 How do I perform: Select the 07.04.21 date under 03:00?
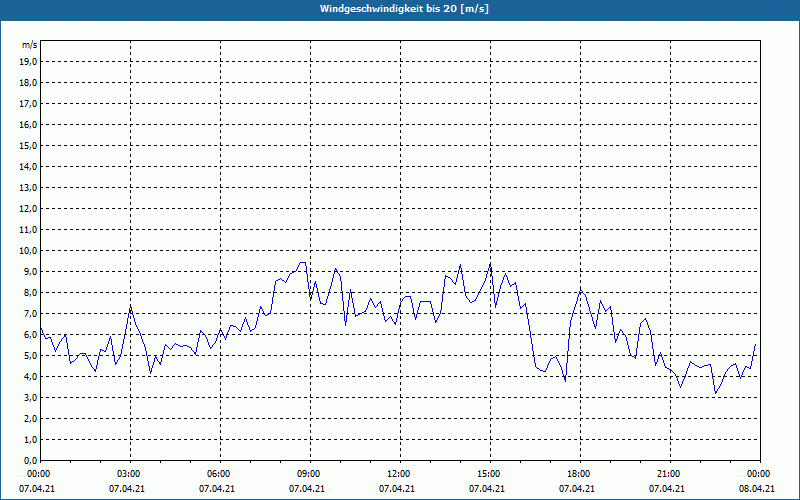(127, 489)
